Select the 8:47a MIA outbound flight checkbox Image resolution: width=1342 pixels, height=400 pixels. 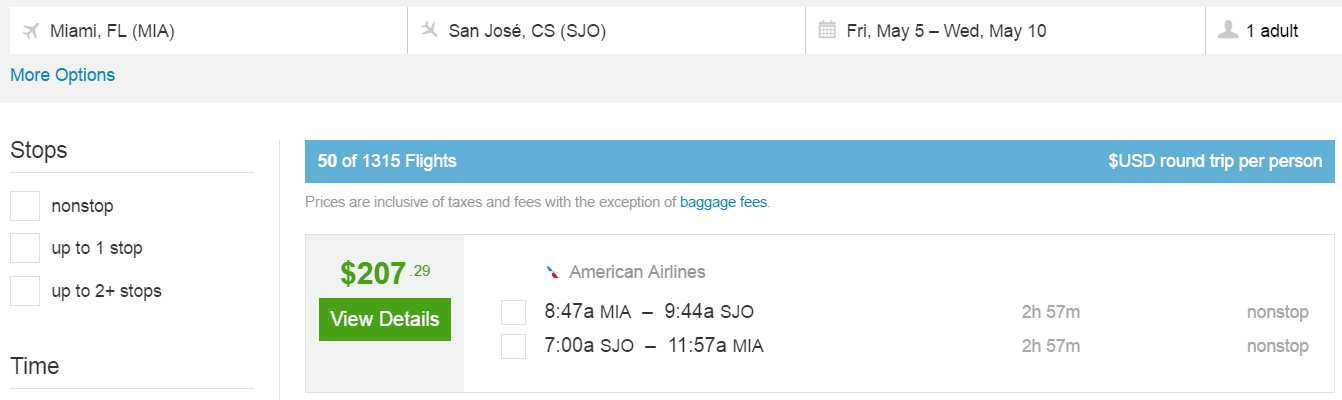(x=513, y=312)
